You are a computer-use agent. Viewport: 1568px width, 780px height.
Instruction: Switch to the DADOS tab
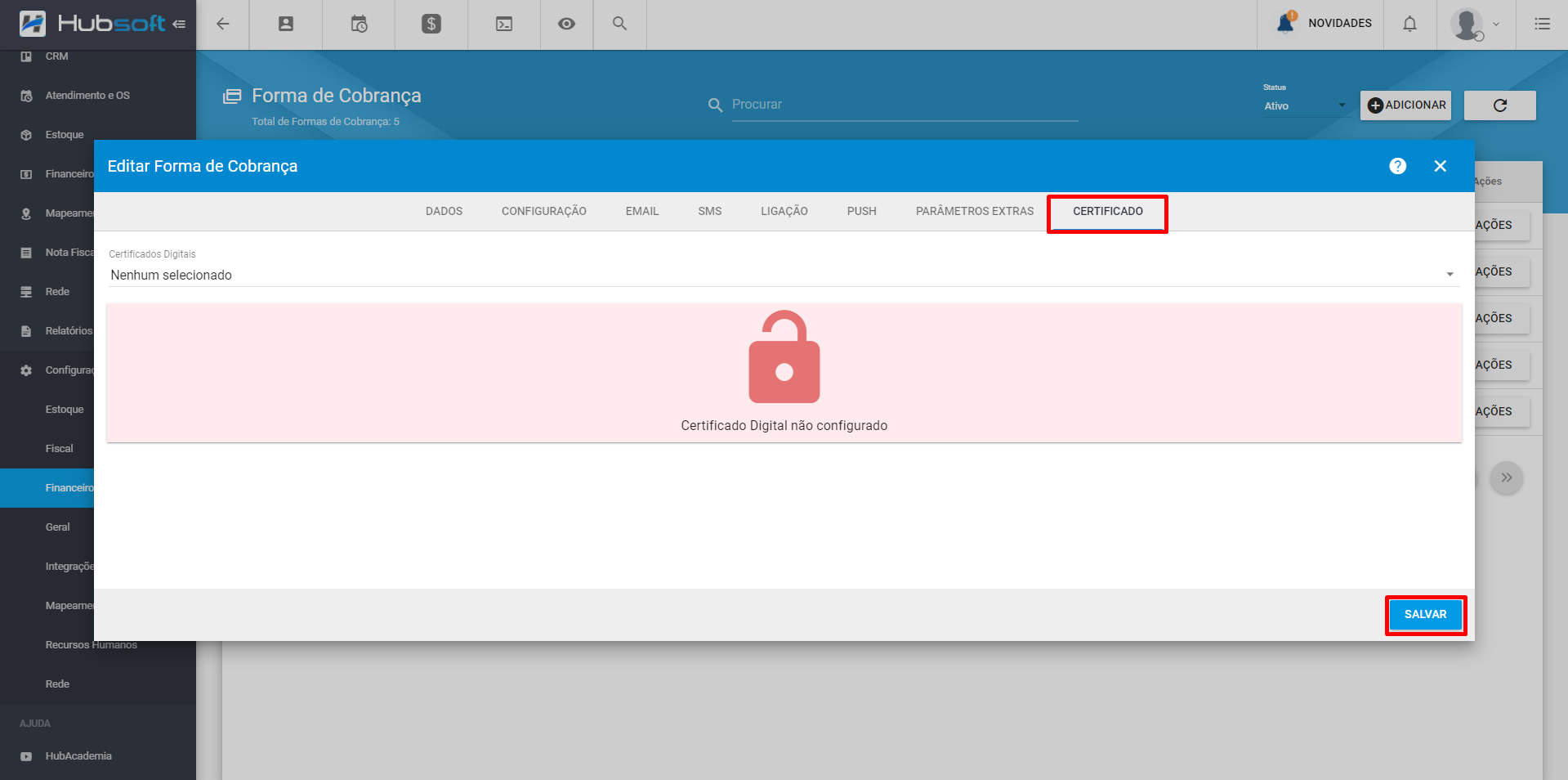[444, 211]
